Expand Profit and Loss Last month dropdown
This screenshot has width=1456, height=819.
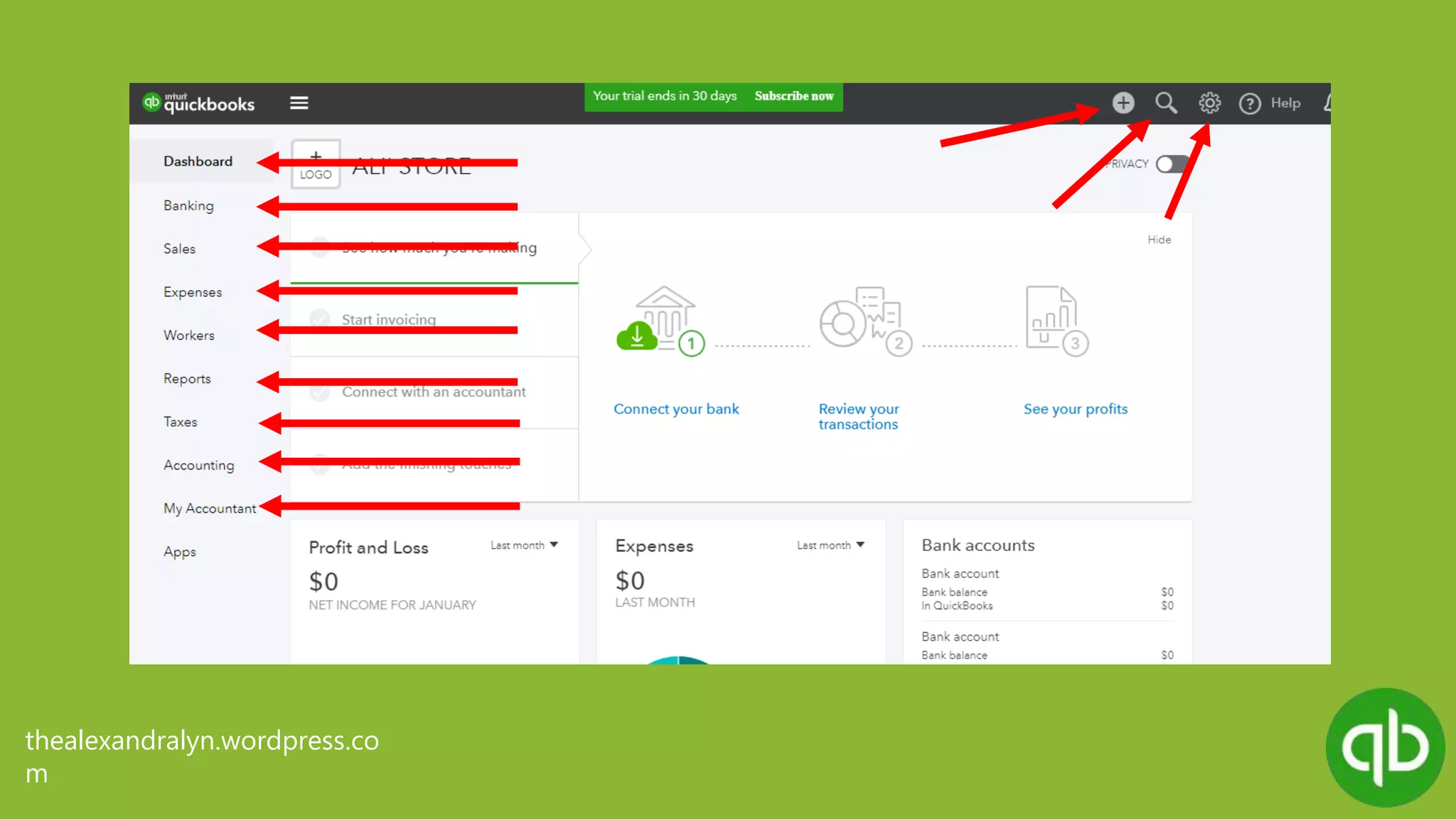pos(525,545)
